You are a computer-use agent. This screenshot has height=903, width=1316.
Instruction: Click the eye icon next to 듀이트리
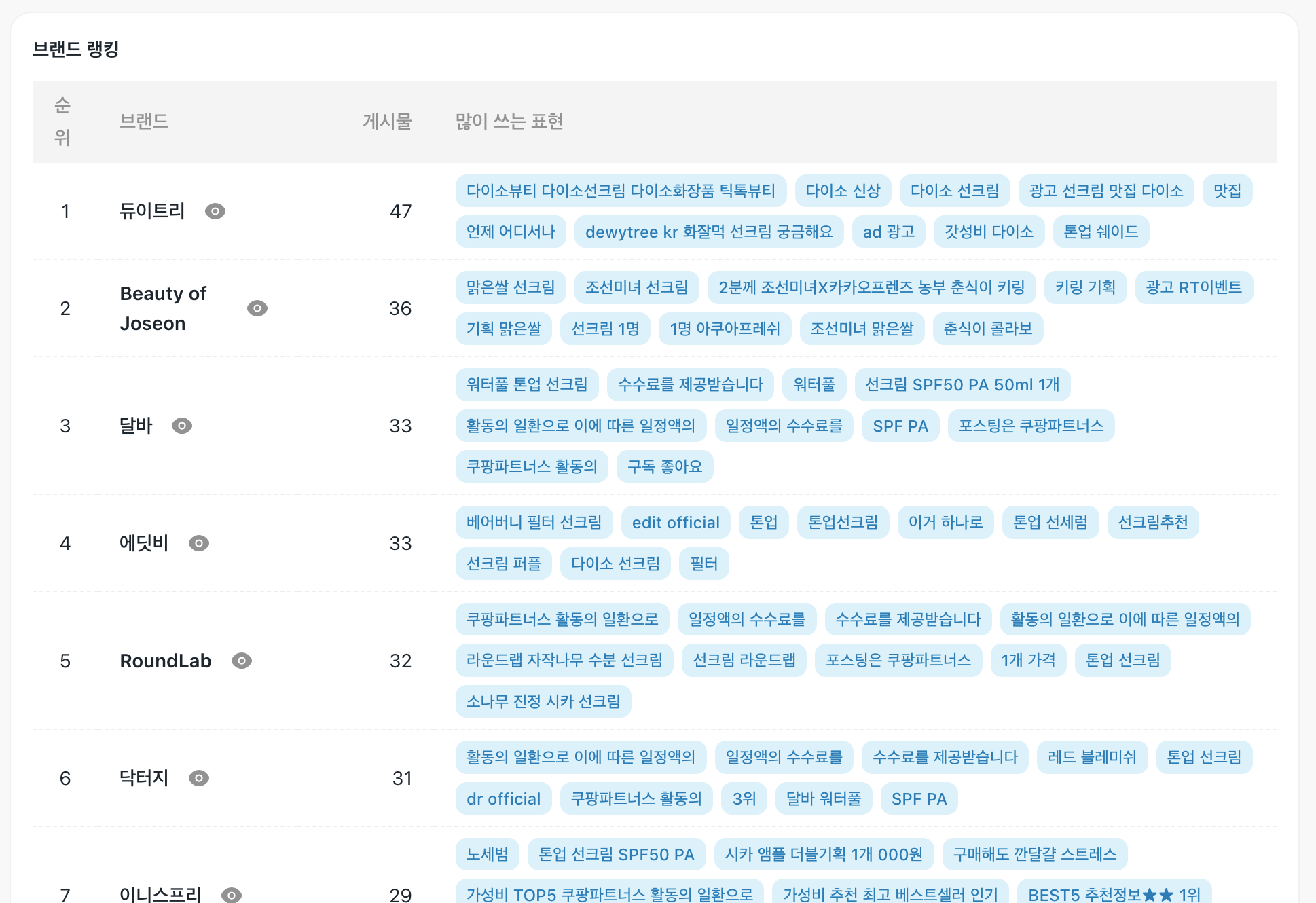click(215, 211)
